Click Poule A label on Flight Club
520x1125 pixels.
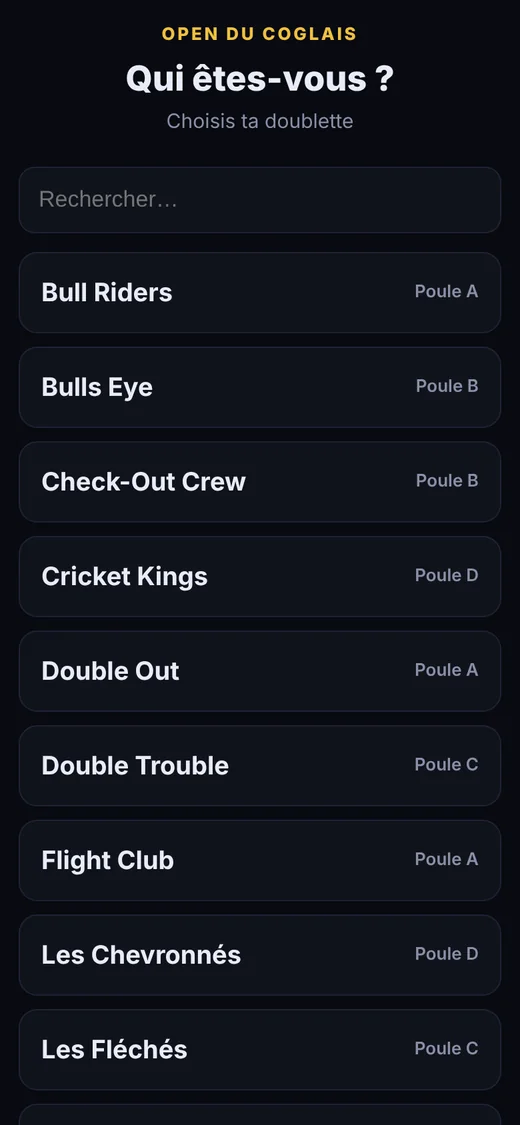tap(446, 860)
